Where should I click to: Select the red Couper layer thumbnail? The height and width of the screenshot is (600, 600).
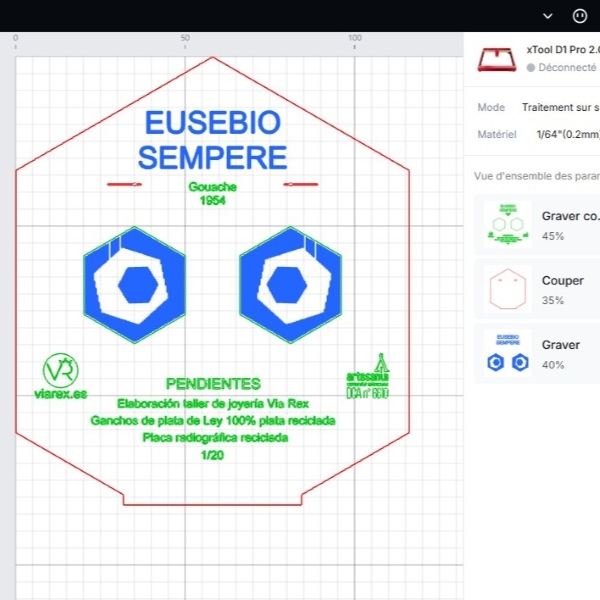coord(507,290)
